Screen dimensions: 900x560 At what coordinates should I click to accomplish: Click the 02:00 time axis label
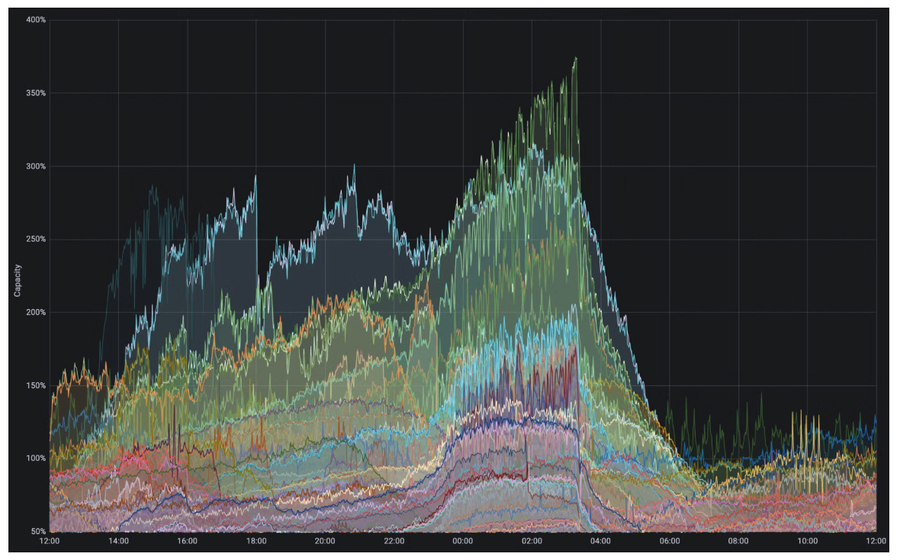click(x=532, y=541)
